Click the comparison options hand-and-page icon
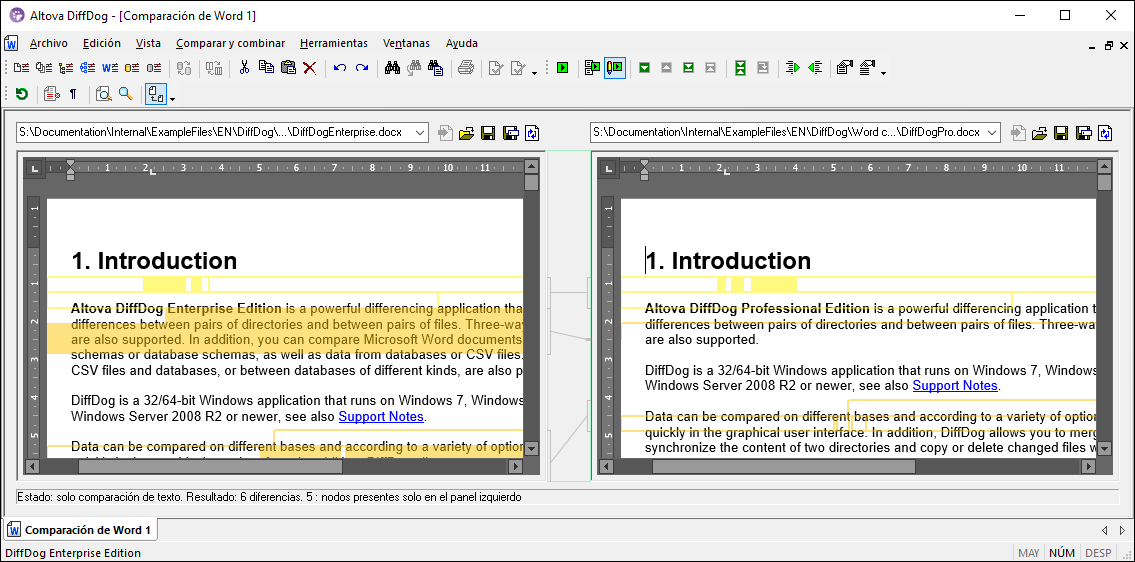Image resolution: width=1135 pixels, height=562 pixels. [843, 68]
